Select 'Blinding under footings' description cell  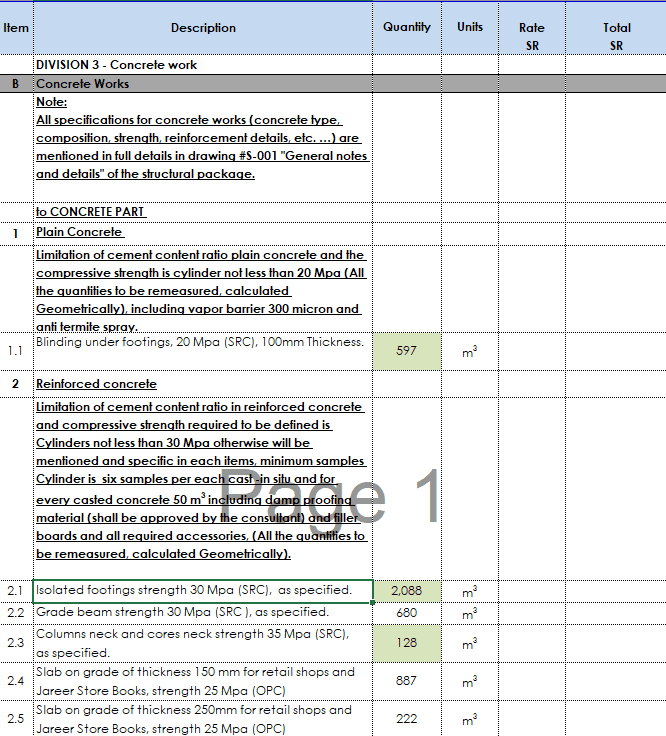click(203, 351)
